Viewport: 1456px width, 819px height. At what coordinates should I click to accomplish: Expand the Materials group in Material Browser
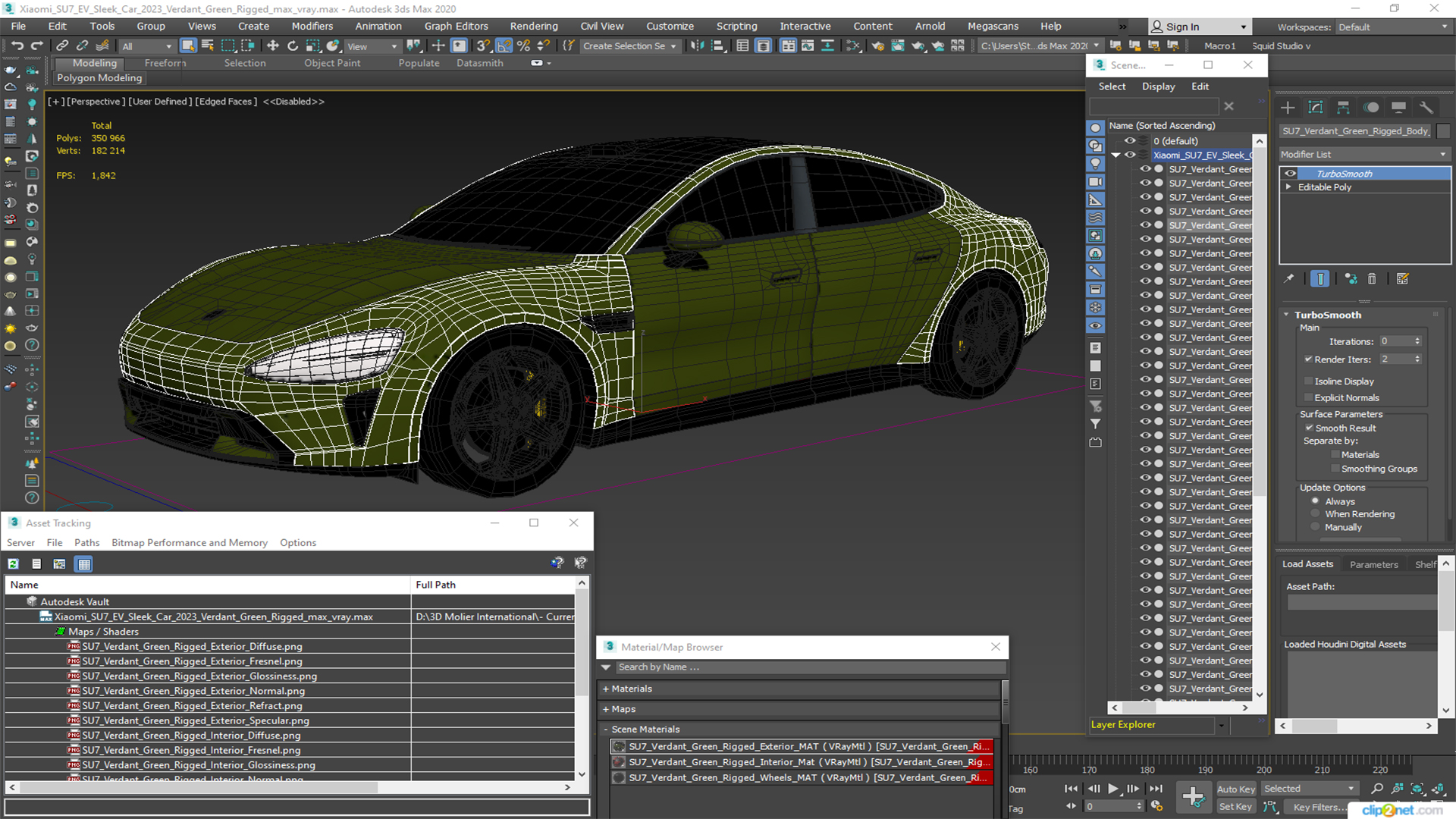(606, 689)
